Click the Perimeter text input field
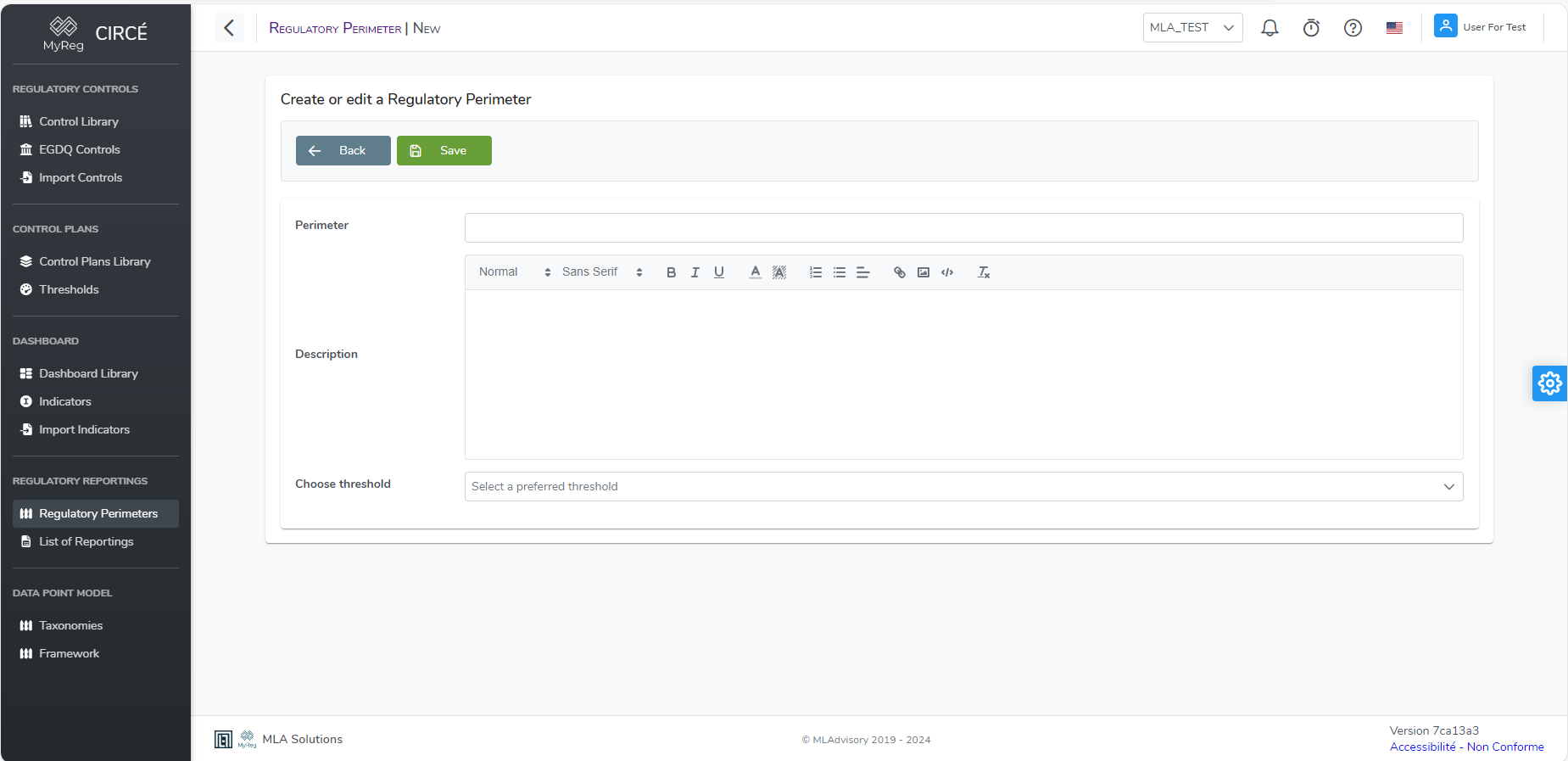Image resolution: width=1568 pixels, height=761 pixels. [963, 227]
